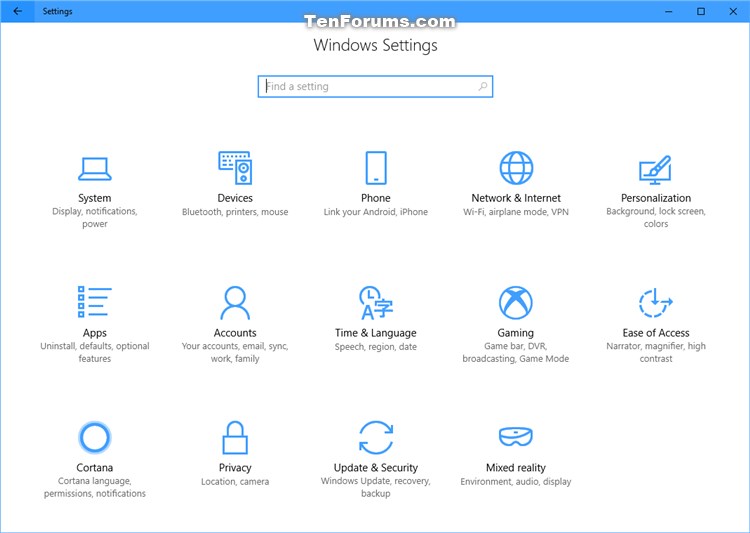750x533 pixels.
Task: Open the Devices keyboard and speaker icon
Action: coord(235,167)
